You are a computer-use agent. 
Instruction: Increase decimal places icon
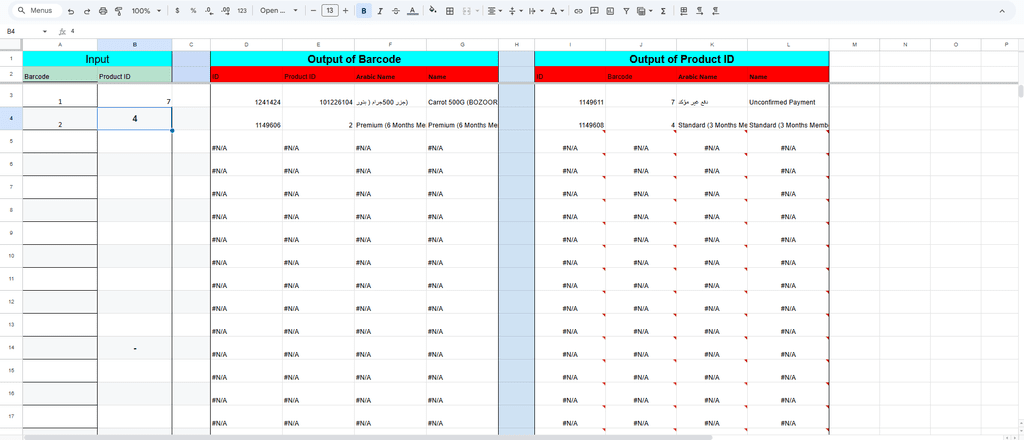[x=226, y=11]
